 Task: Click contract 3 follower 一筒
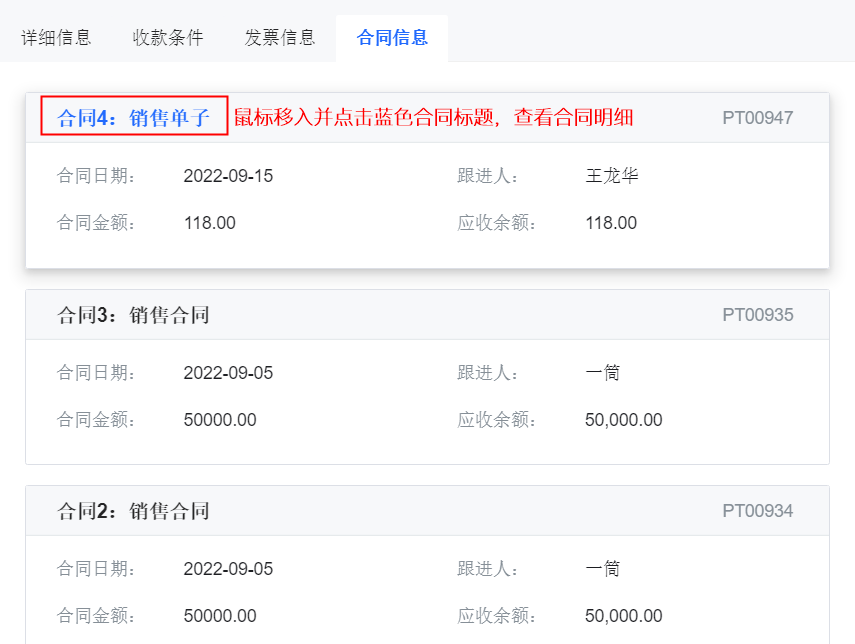603,373
